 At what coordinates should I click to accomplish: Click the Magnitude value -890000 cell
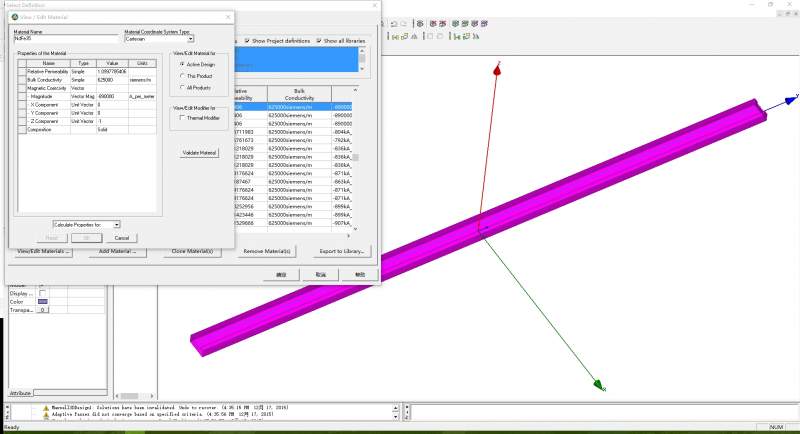(112, 96)
